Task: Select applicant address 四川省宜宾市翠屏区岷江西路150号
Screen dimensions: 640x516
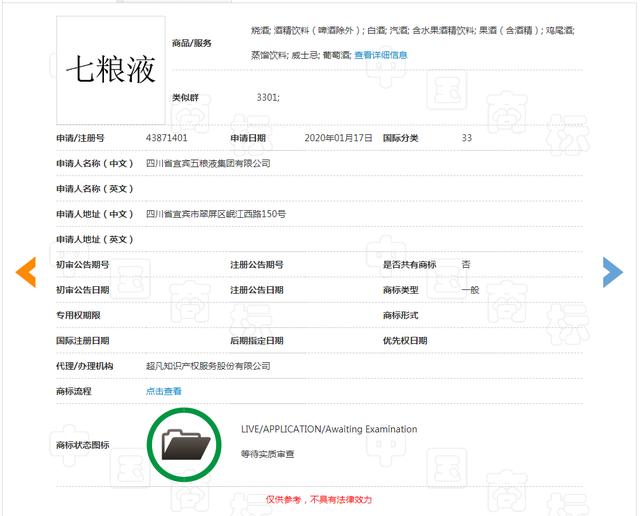Action: click(216, 214)
